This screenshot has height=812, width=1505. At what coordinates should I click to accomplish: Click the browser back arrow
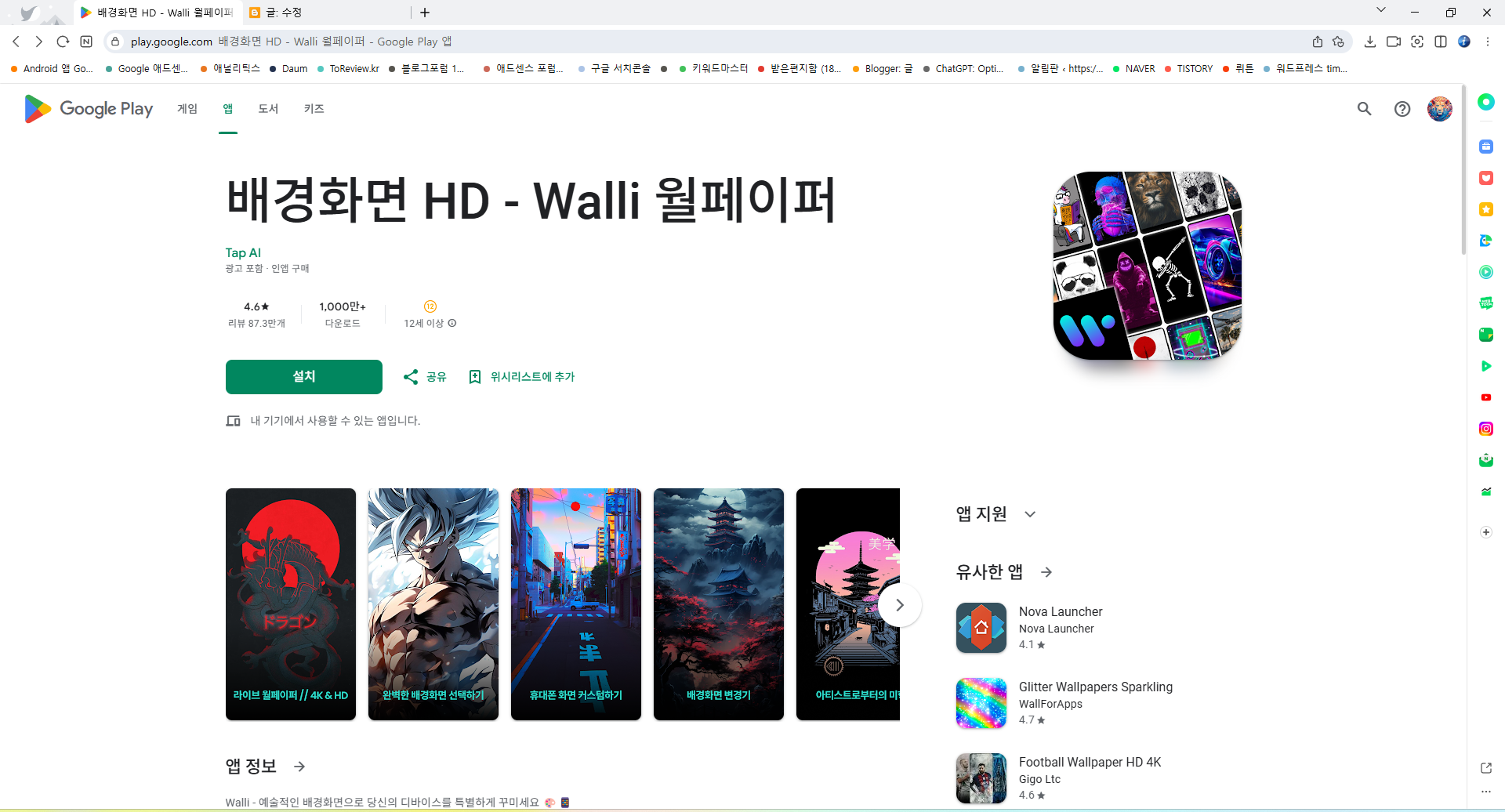16,42
